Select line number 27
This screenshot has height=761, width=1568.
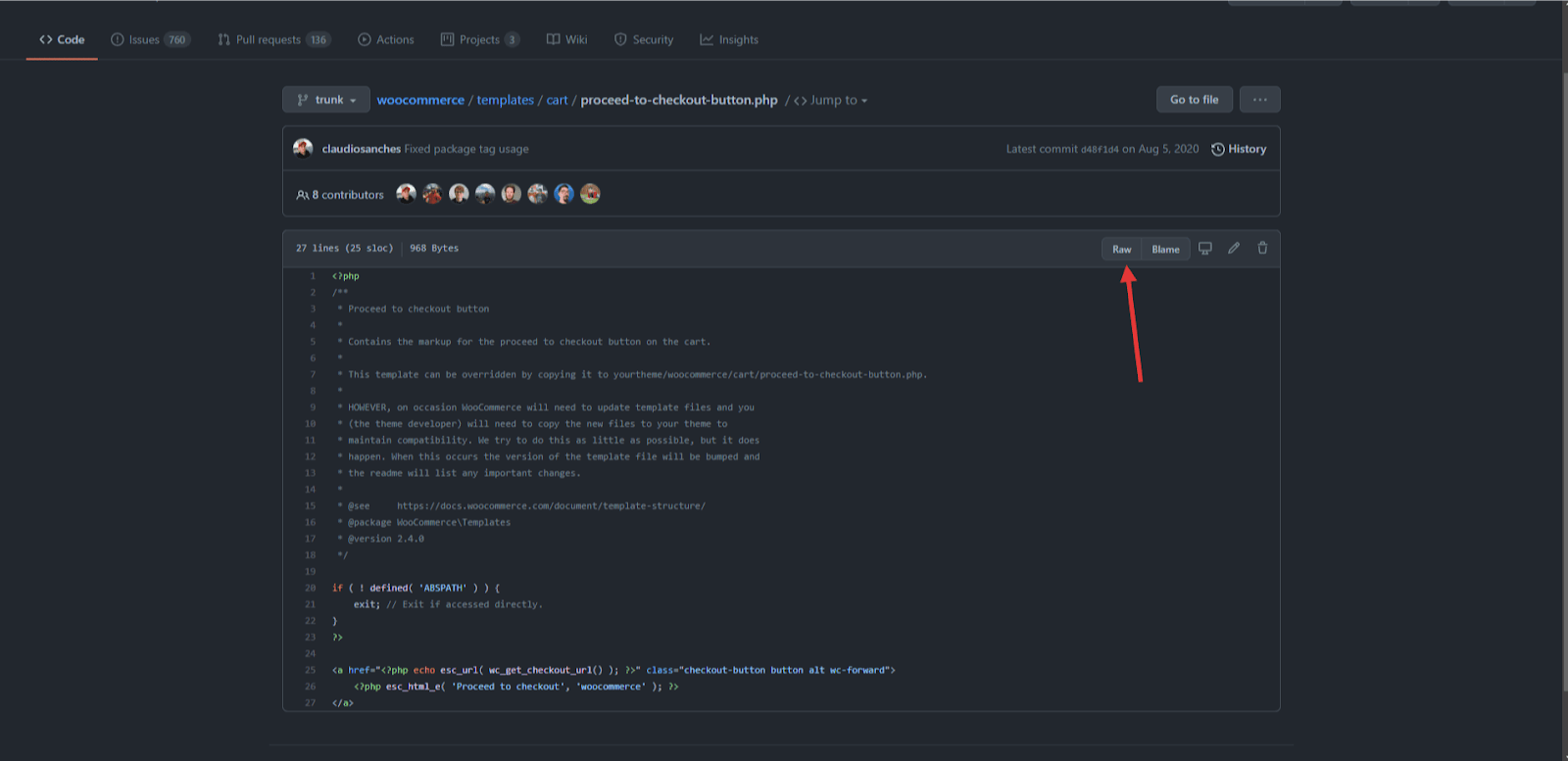click(310, 702)
